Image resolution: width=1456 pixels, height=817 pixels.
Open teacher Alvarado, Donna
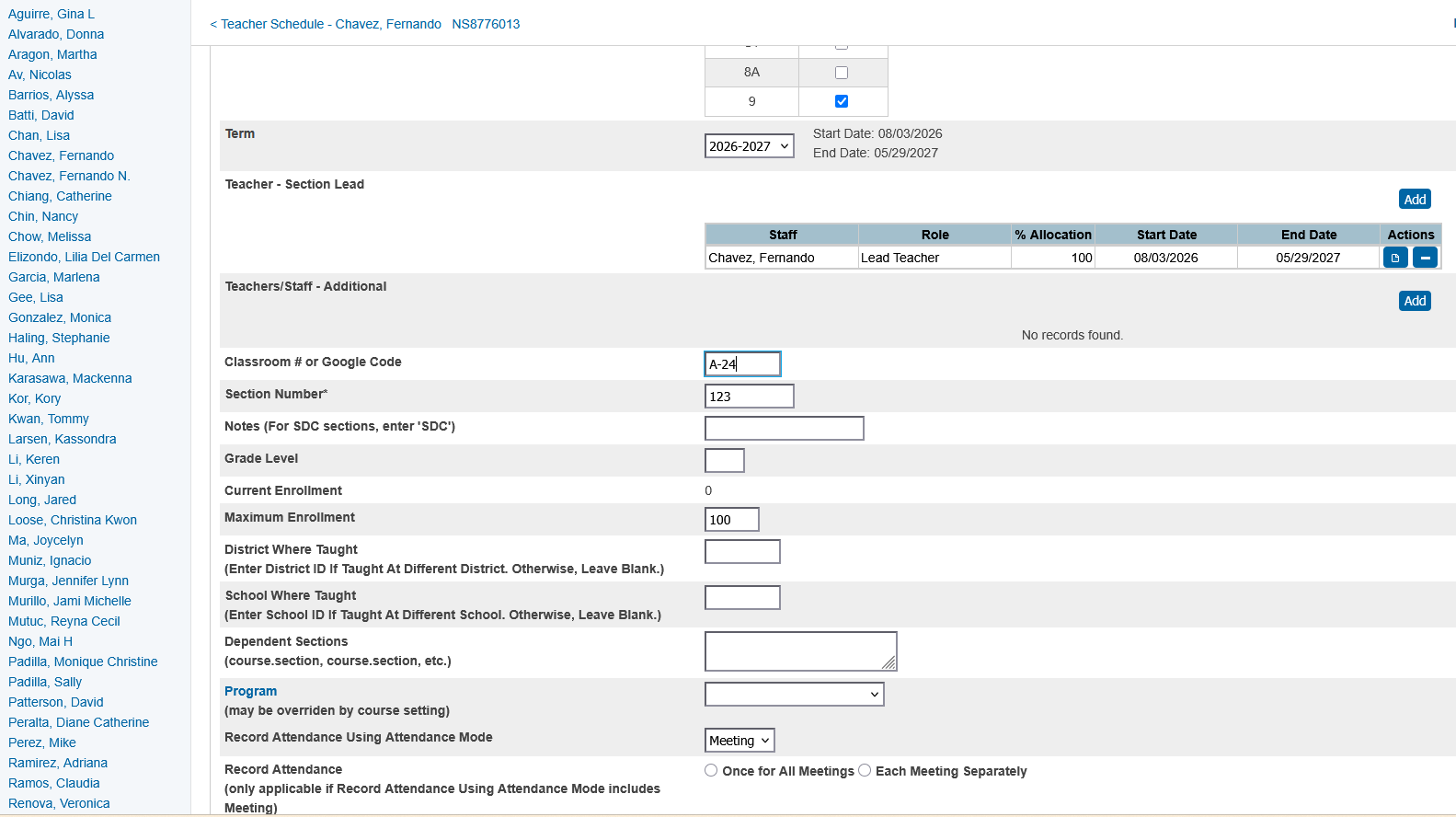point(56,34)
